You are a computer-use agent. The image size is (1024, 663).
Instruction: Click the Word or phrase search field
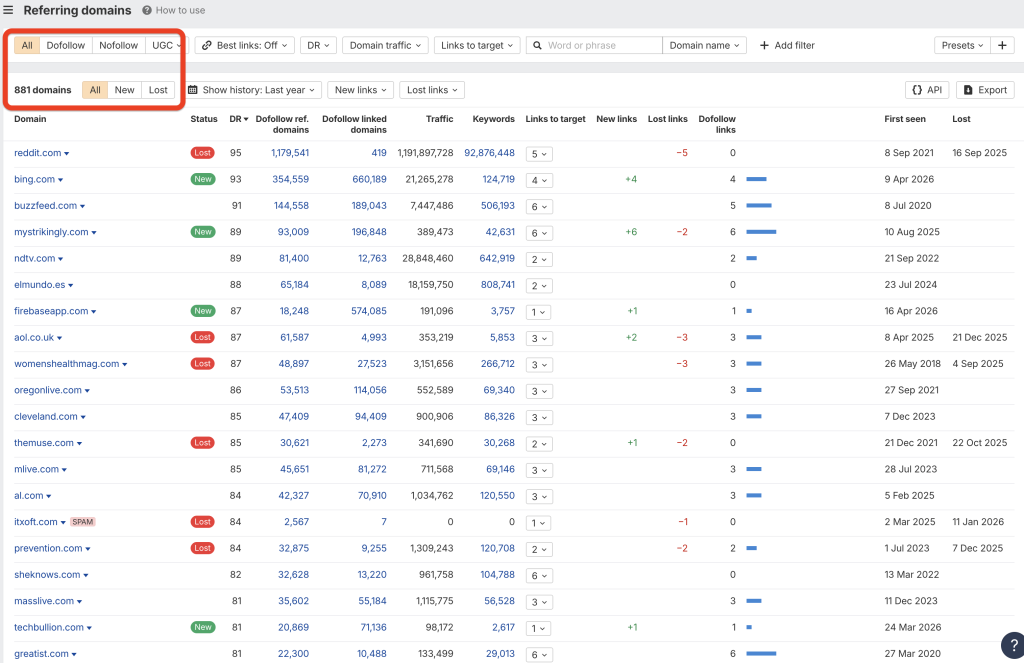pyautogui.click(x=594, y=45)
